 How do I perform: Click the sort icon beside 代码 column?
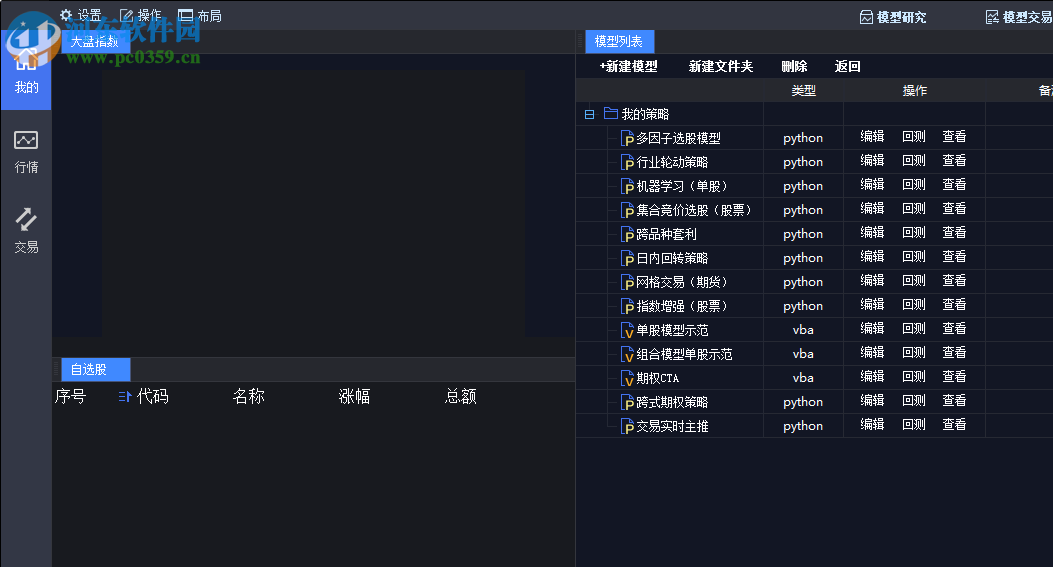click(x=125, y=396)
